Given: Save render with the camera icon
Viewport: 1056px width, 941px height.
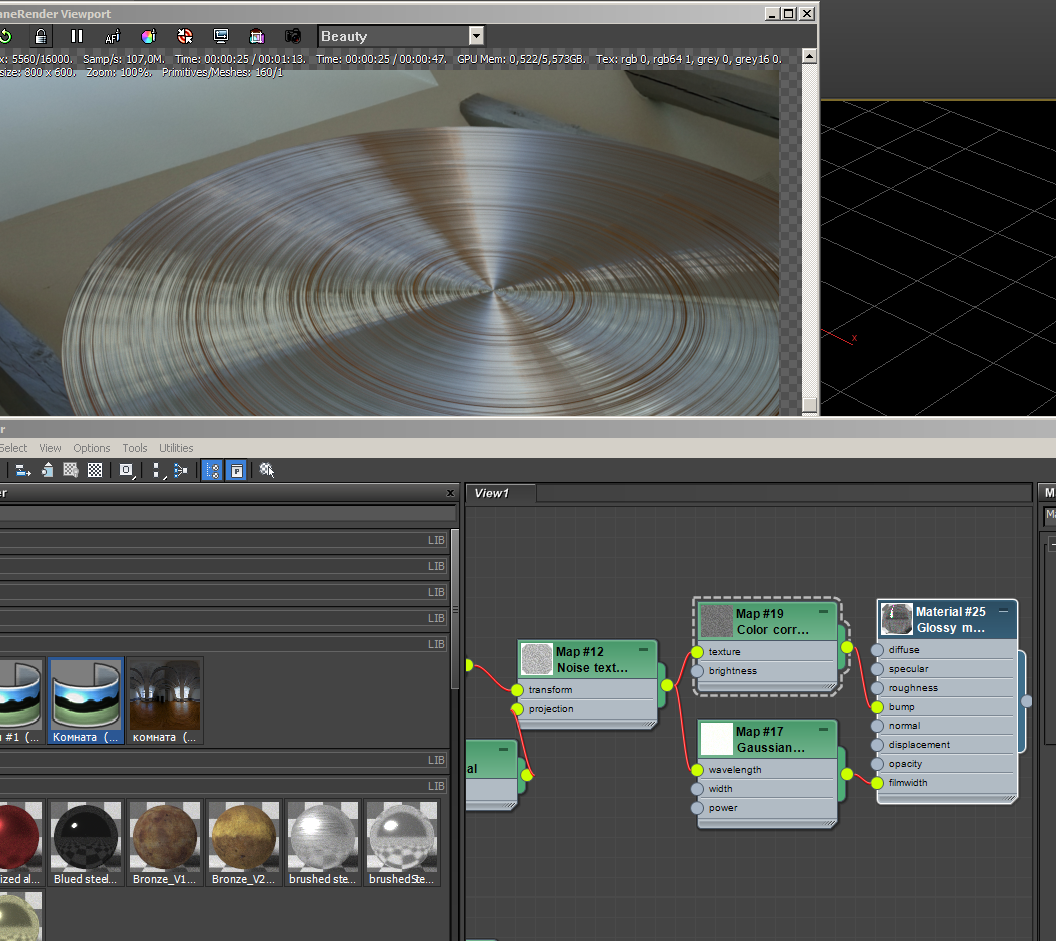Looking at the screenshot, I should 292,36.
